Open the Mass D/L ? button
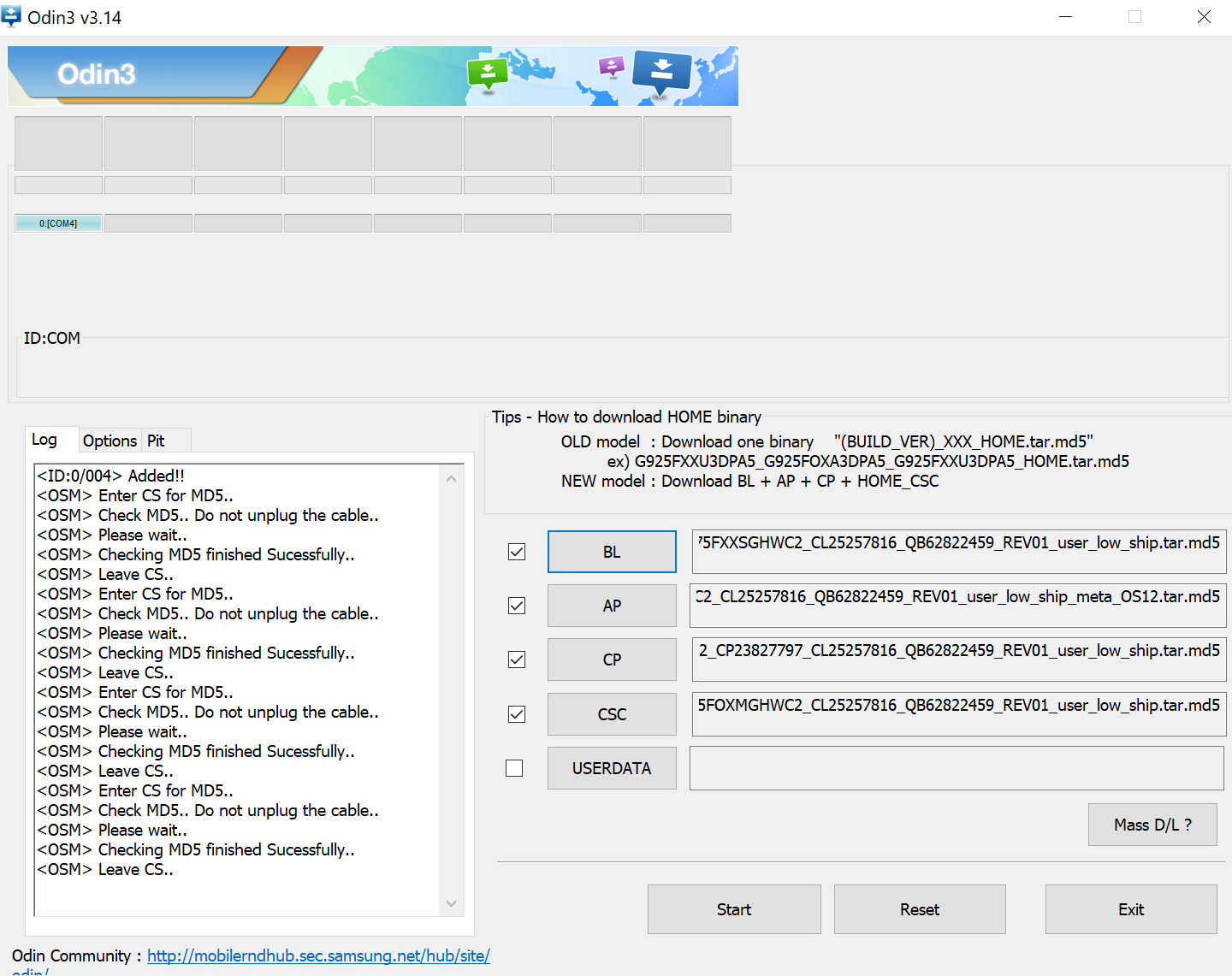The image size is (1232, 976). [x=1152, y=825]
